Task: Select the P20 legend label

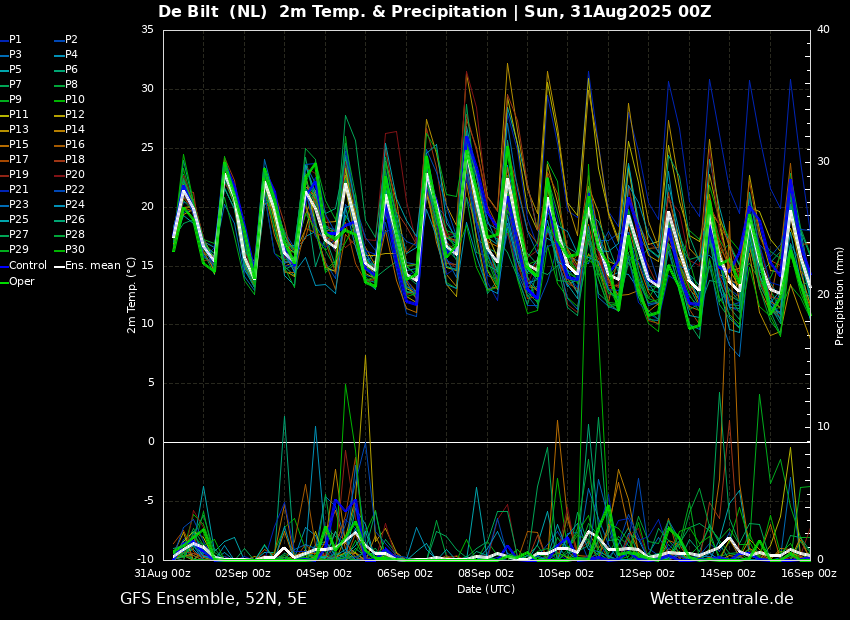Action: pos(74,174)
